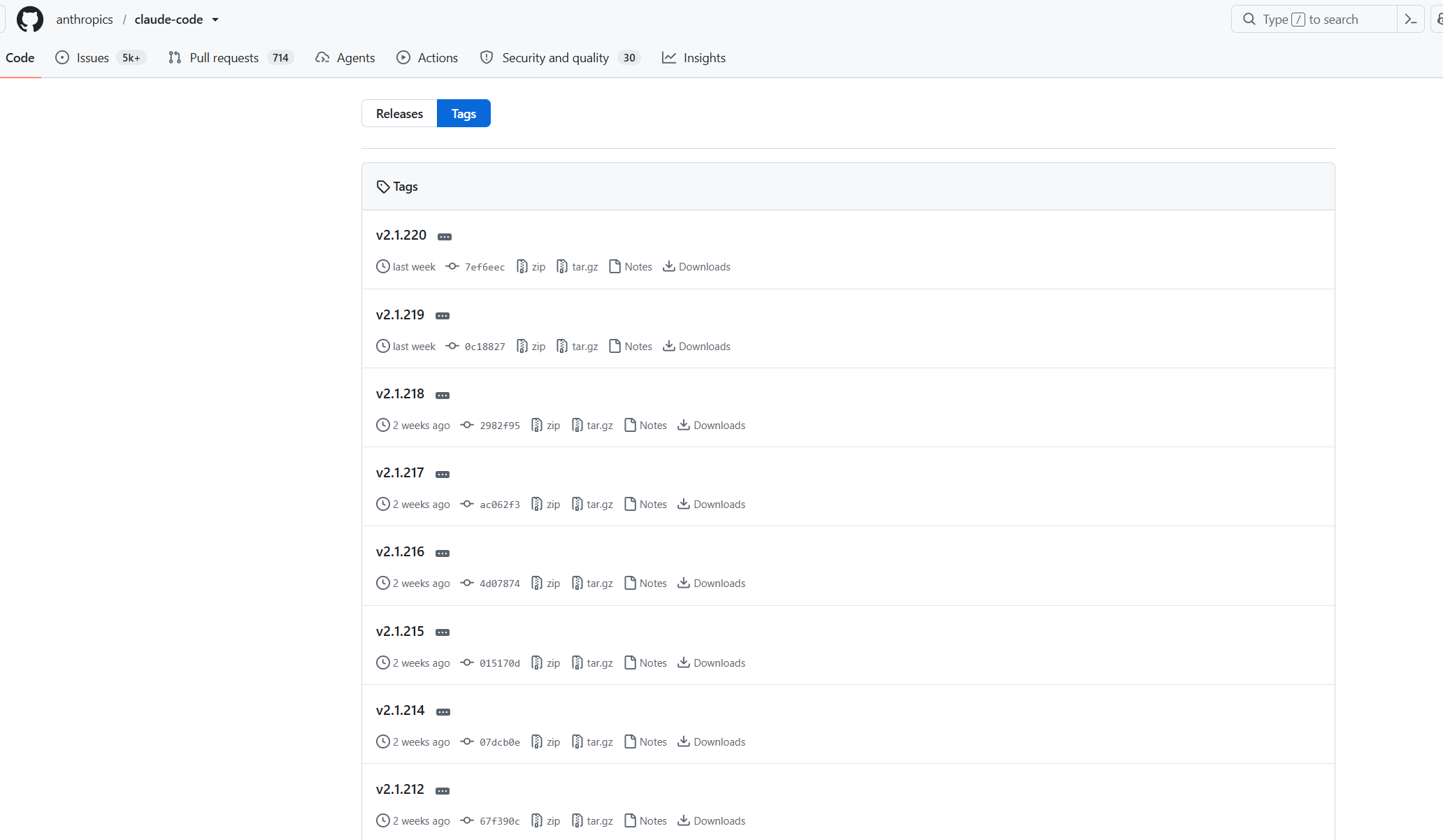
Task: Open the v2.1.219 tag
Action: [x=400, y=314]
